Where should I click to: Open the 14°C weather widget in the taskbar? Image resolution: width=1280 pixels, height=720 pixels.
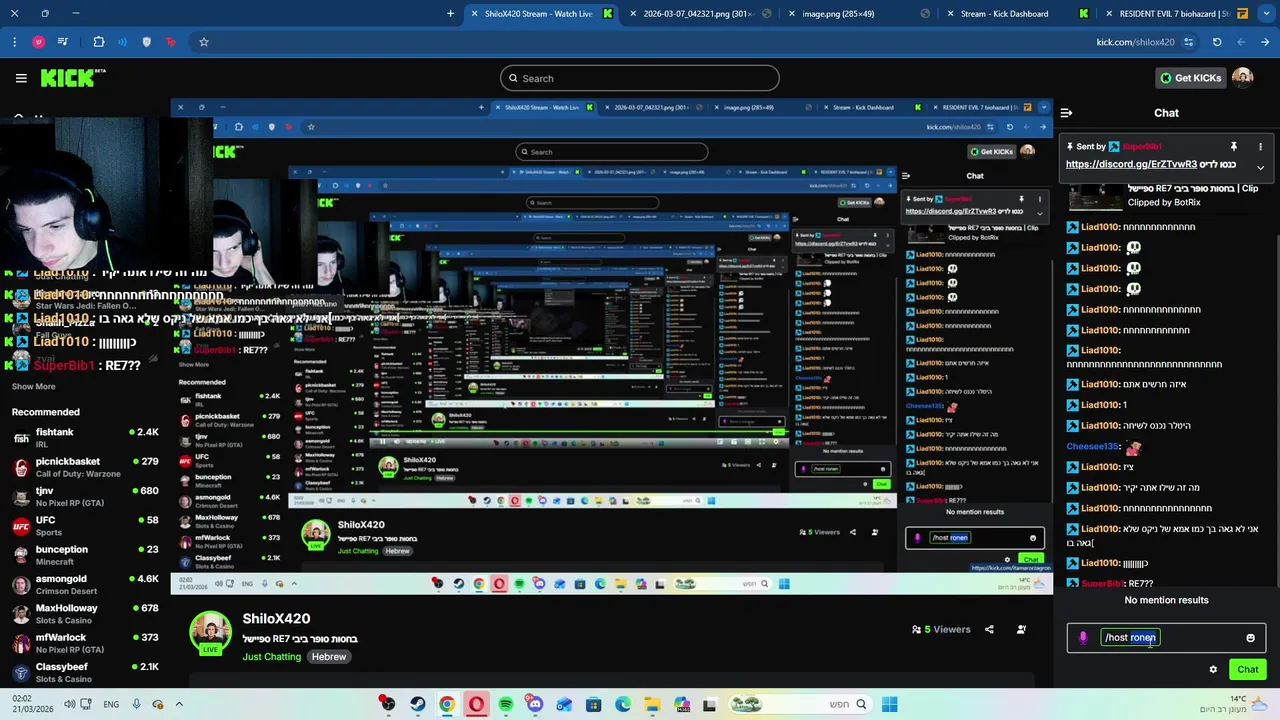(1226, 704)
